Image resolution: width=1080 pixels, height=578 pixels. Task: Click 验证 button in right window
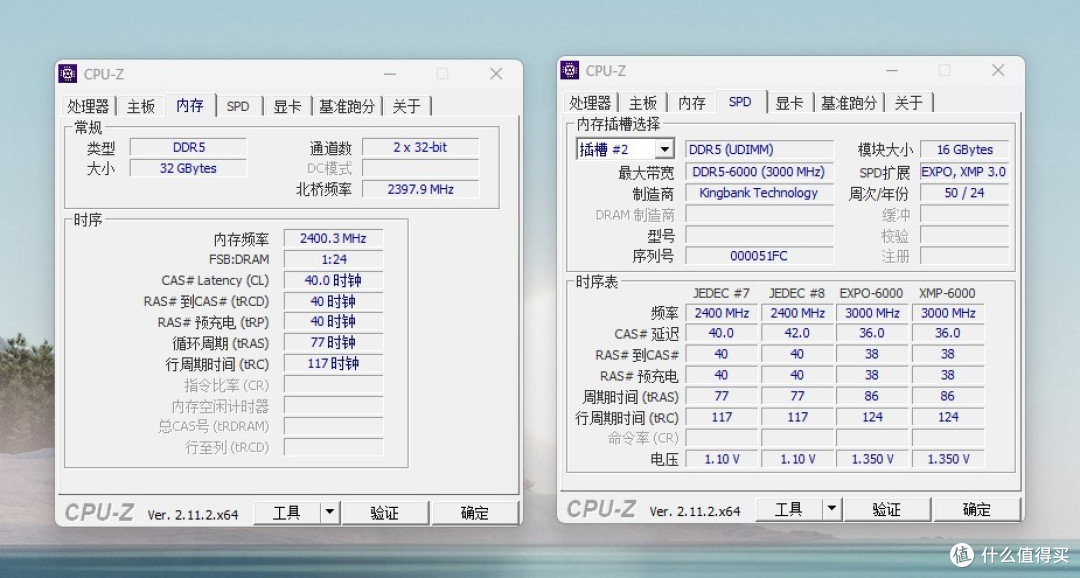click(887, 509)
